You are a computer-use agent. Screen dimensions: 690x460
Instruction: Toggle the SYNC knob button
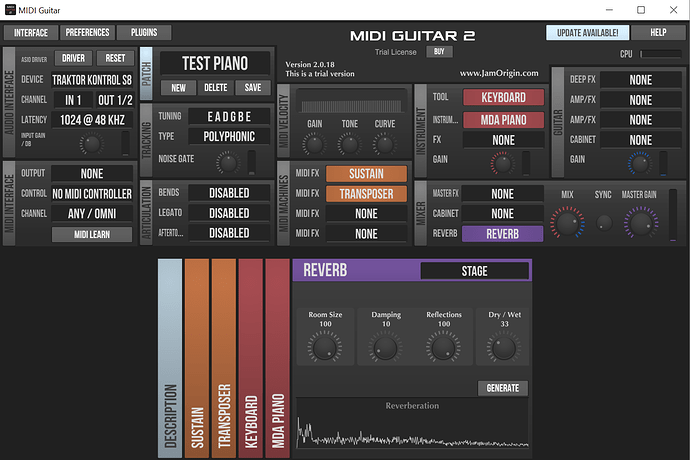click(604, 223)
